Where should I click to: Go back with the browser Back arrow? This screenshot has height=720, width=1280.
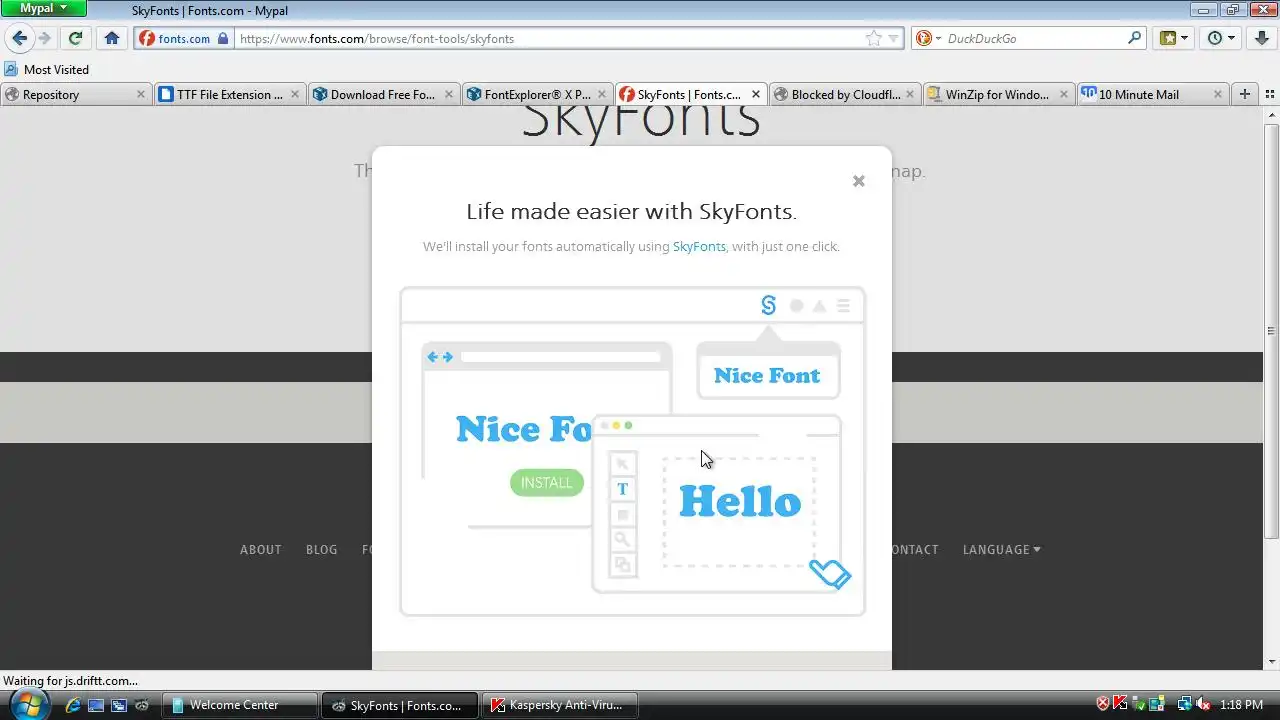click(x=19, y=38)
